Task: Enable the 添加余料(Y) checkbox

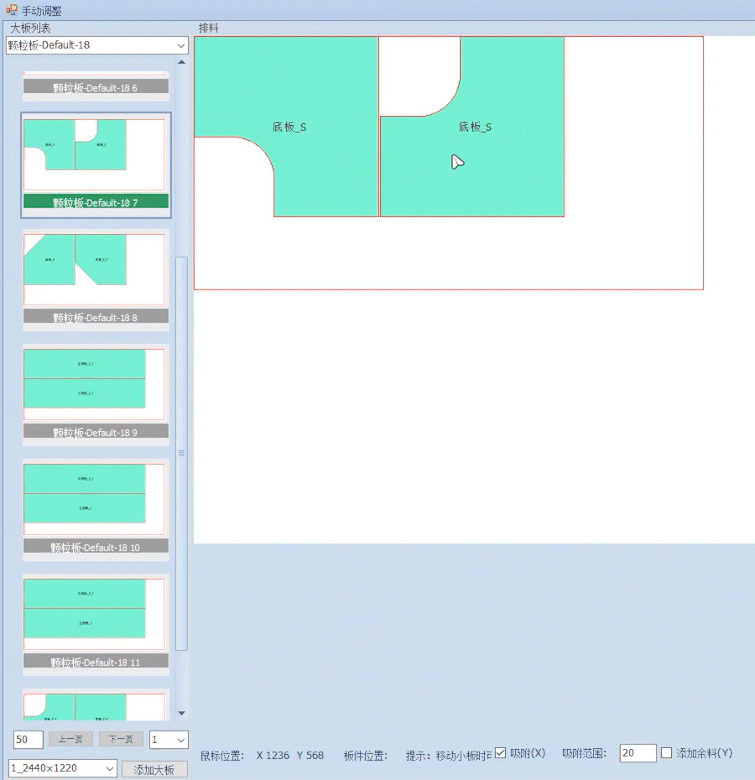Action: coord(667,753)
